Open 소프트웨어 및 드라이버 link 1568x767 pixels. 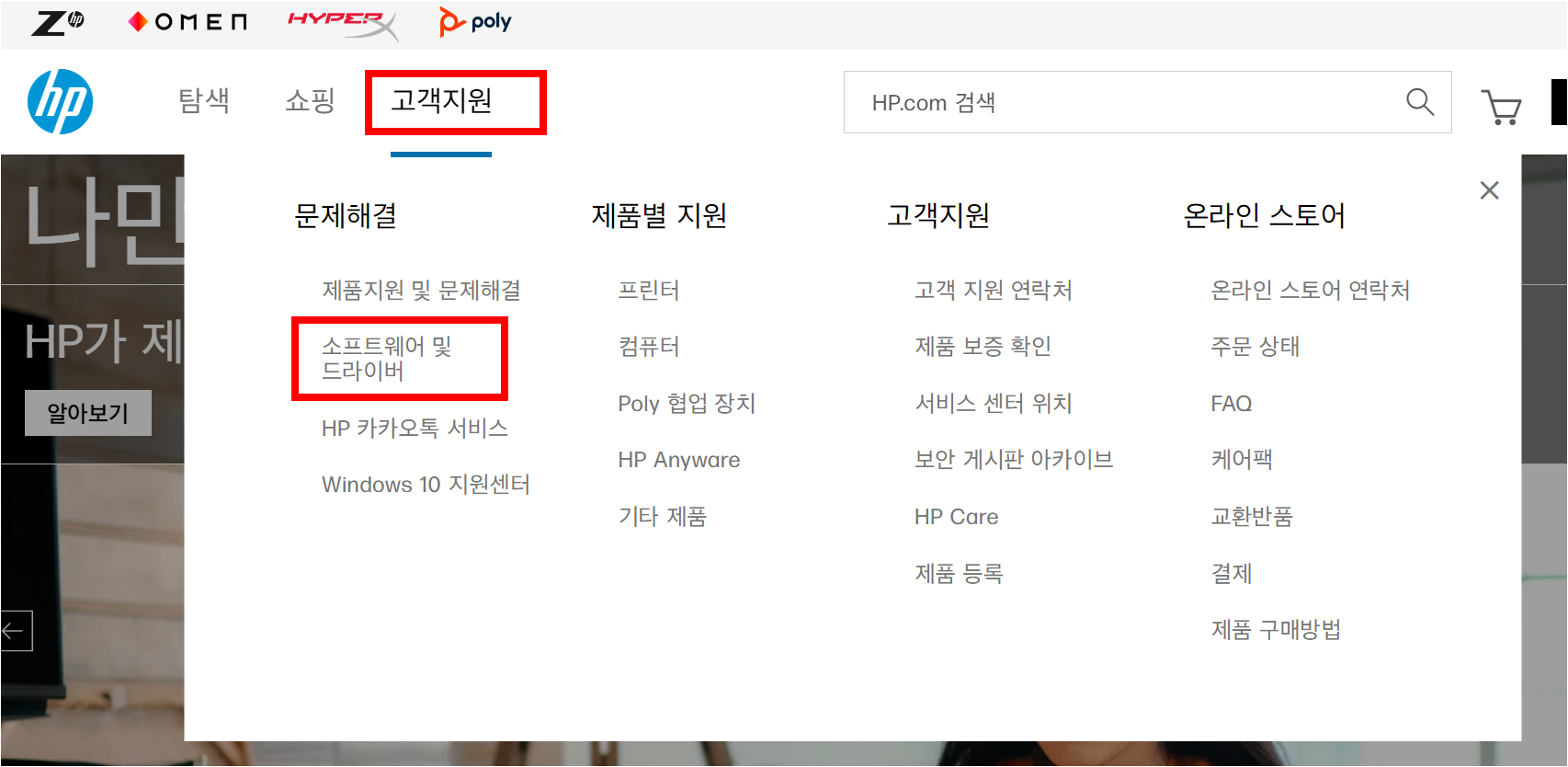(387, 359)
